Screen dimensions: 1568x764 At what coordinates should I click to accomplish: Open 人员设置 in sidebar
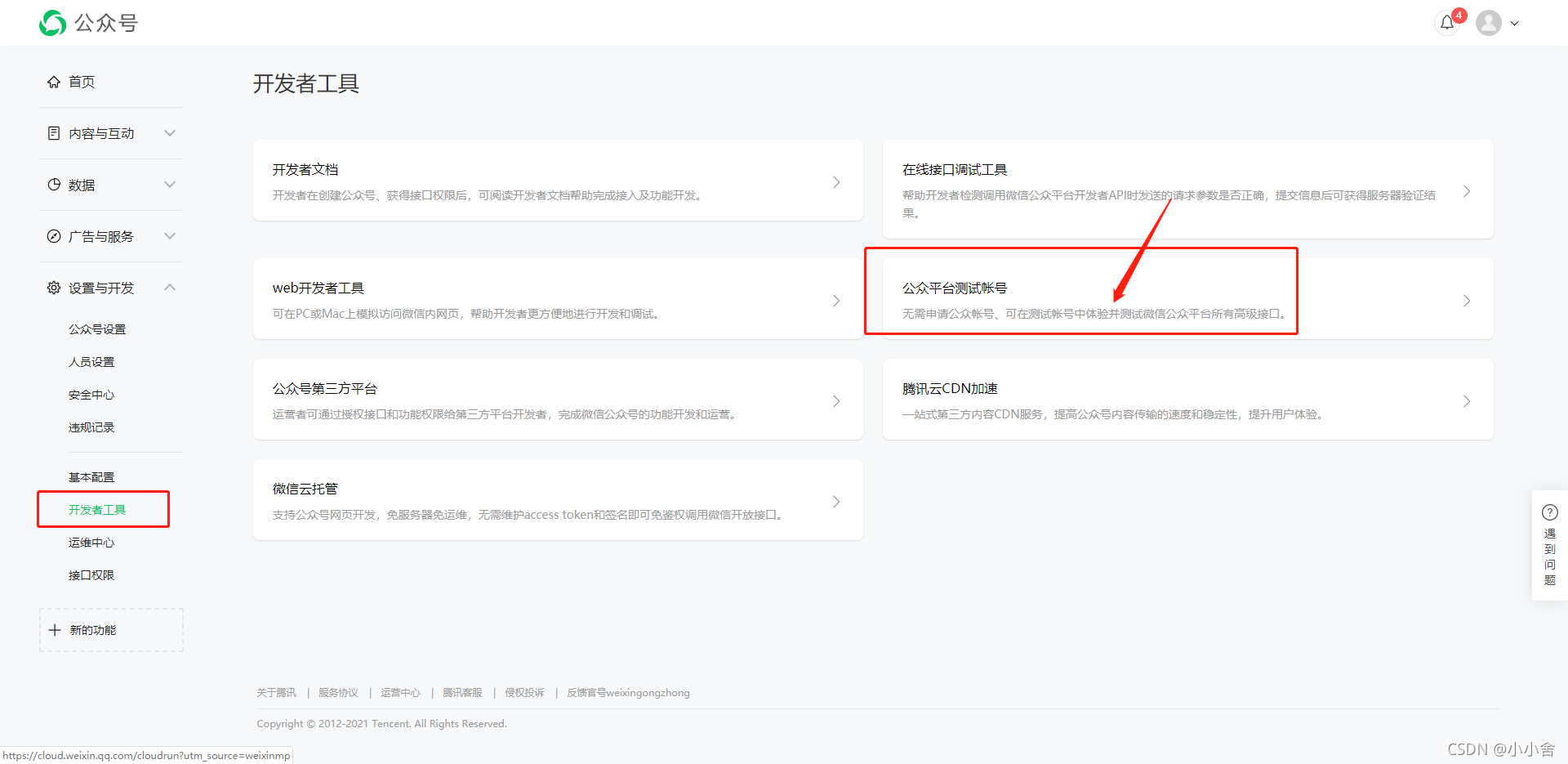[x=91, y=362]
